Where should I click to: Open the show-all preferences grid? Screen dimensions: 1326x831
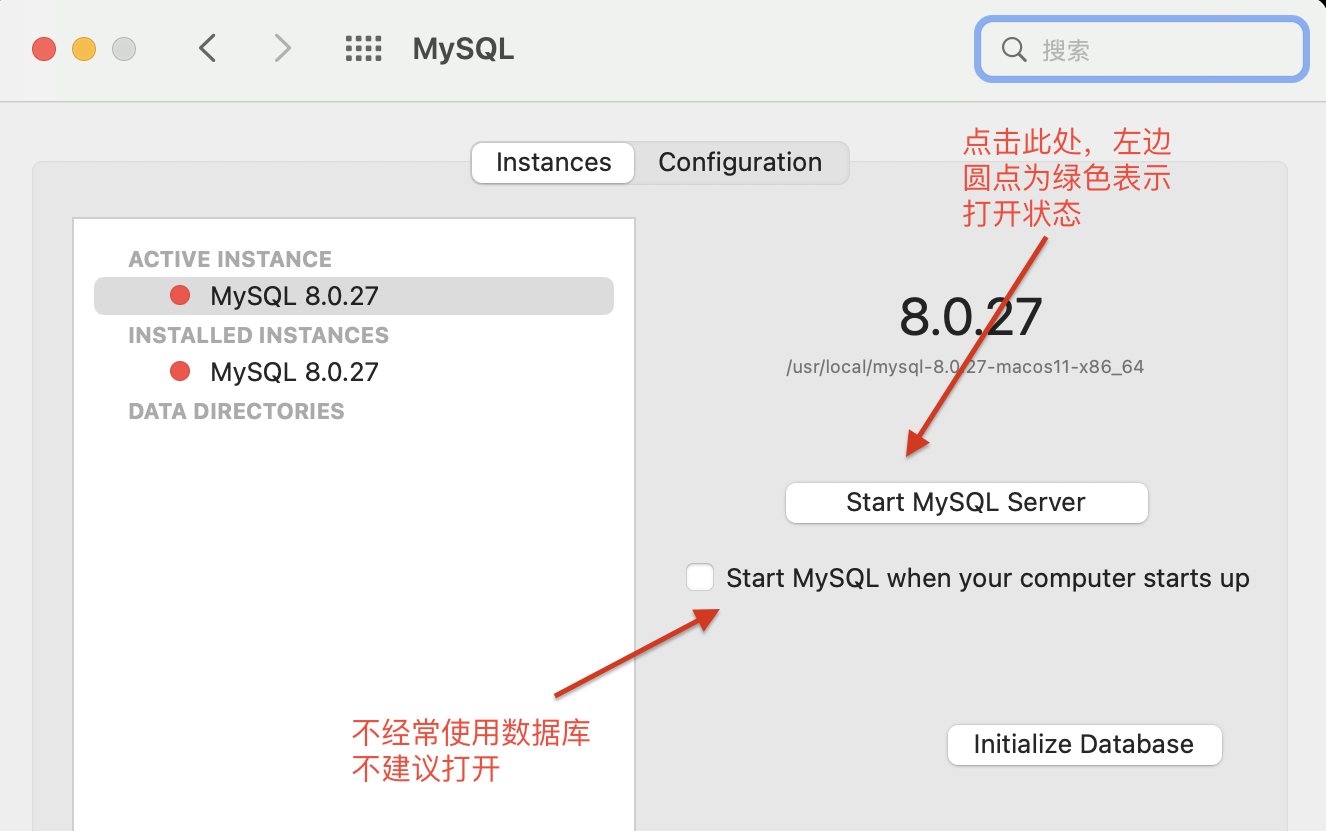point(364,48)
